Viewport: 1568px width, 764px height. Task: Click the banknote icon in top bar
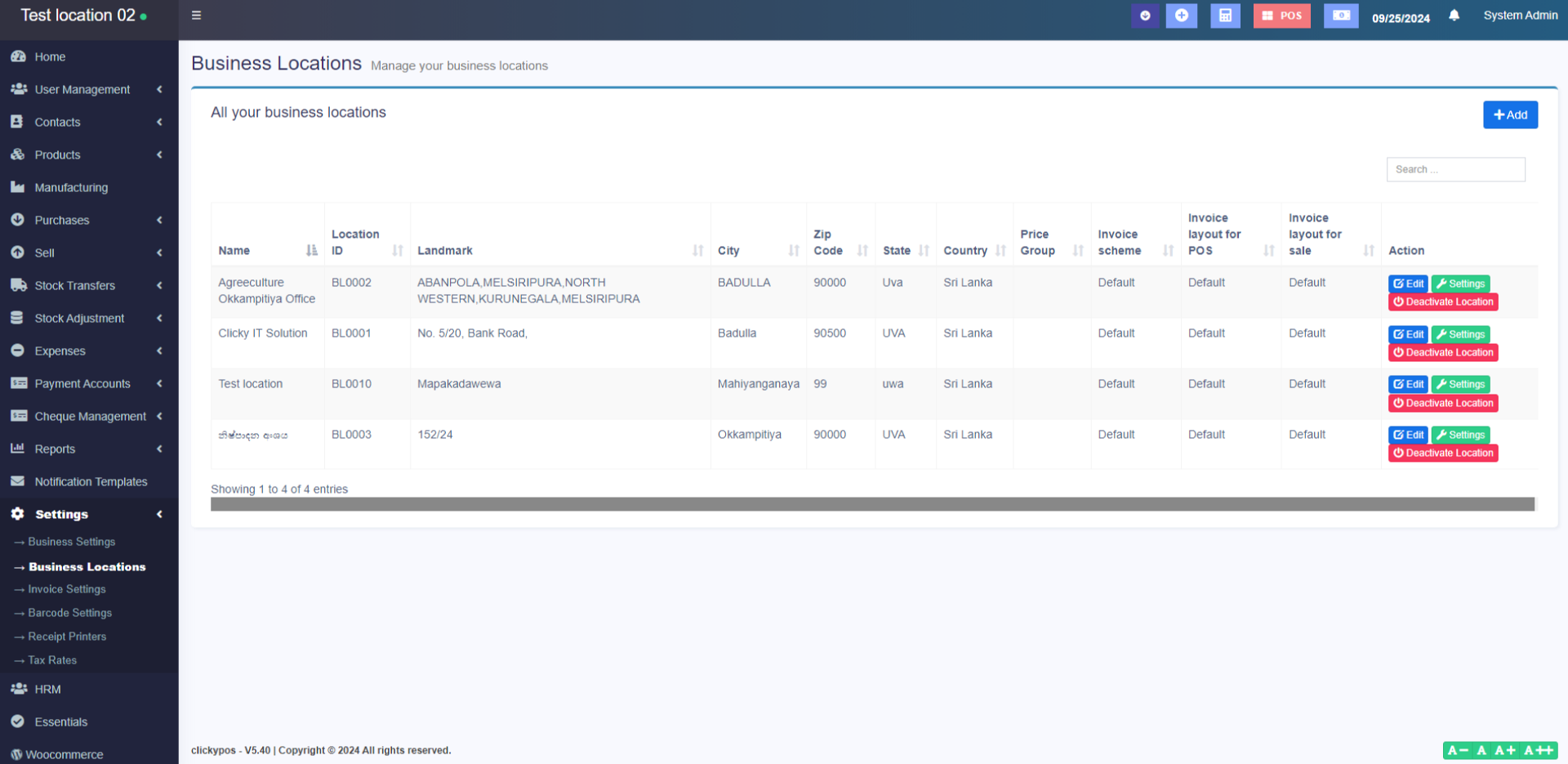tap(1341, 16)
